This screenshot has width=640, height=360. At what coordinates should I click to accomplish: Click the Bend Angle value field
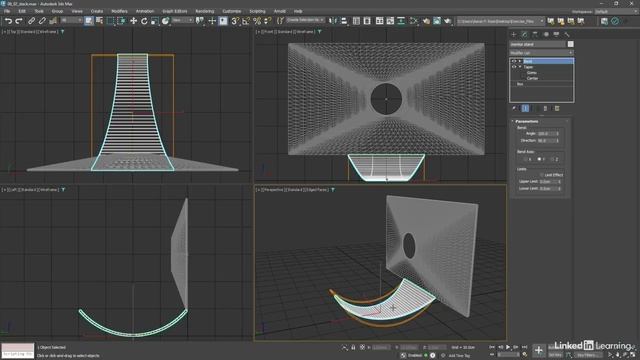(547, 133)
